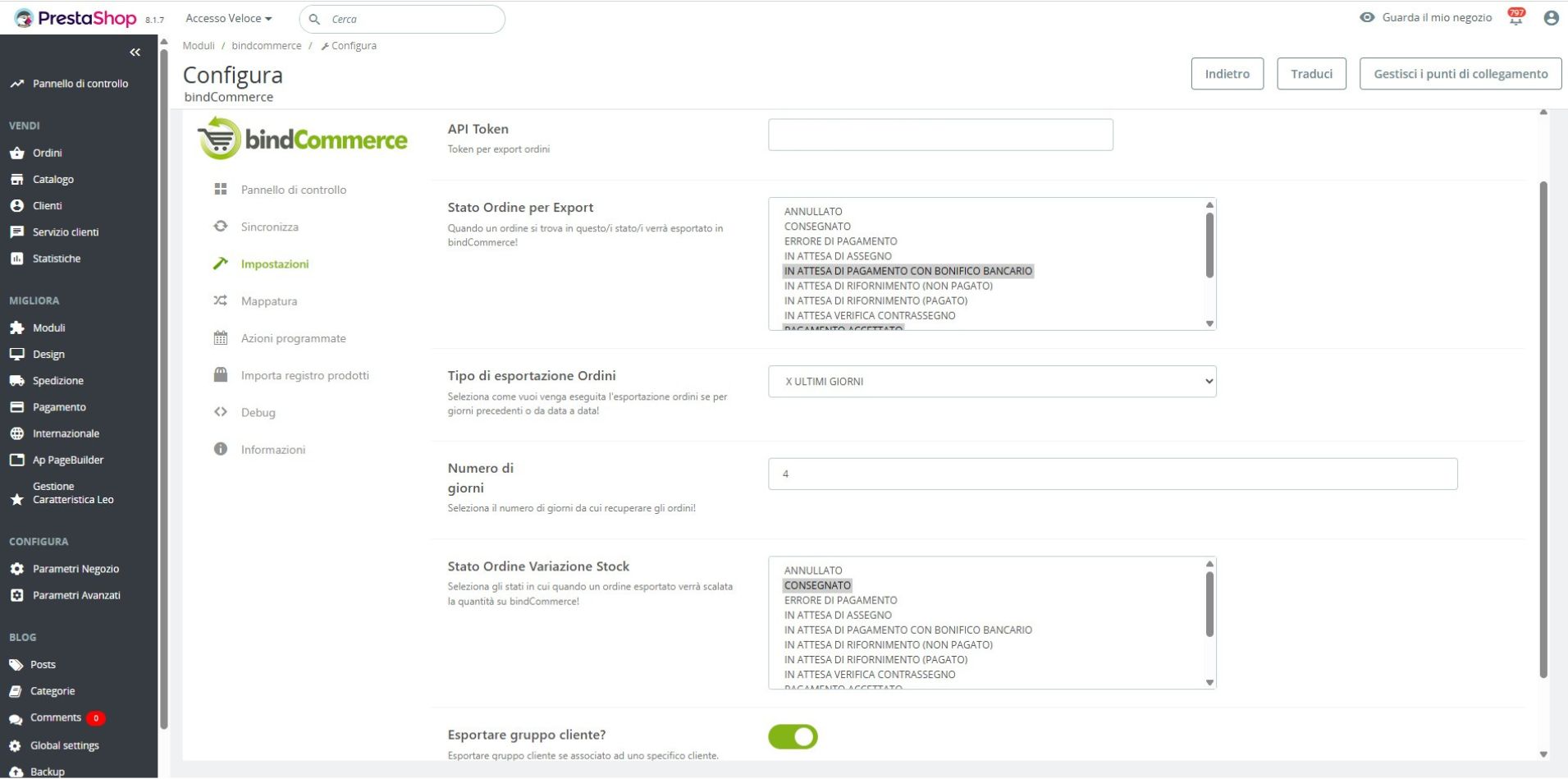The width and height of the screenshot is (1568, 779).
Task: Click the Indietro button
Action: pyautogui.click(x=1227, y=74)
